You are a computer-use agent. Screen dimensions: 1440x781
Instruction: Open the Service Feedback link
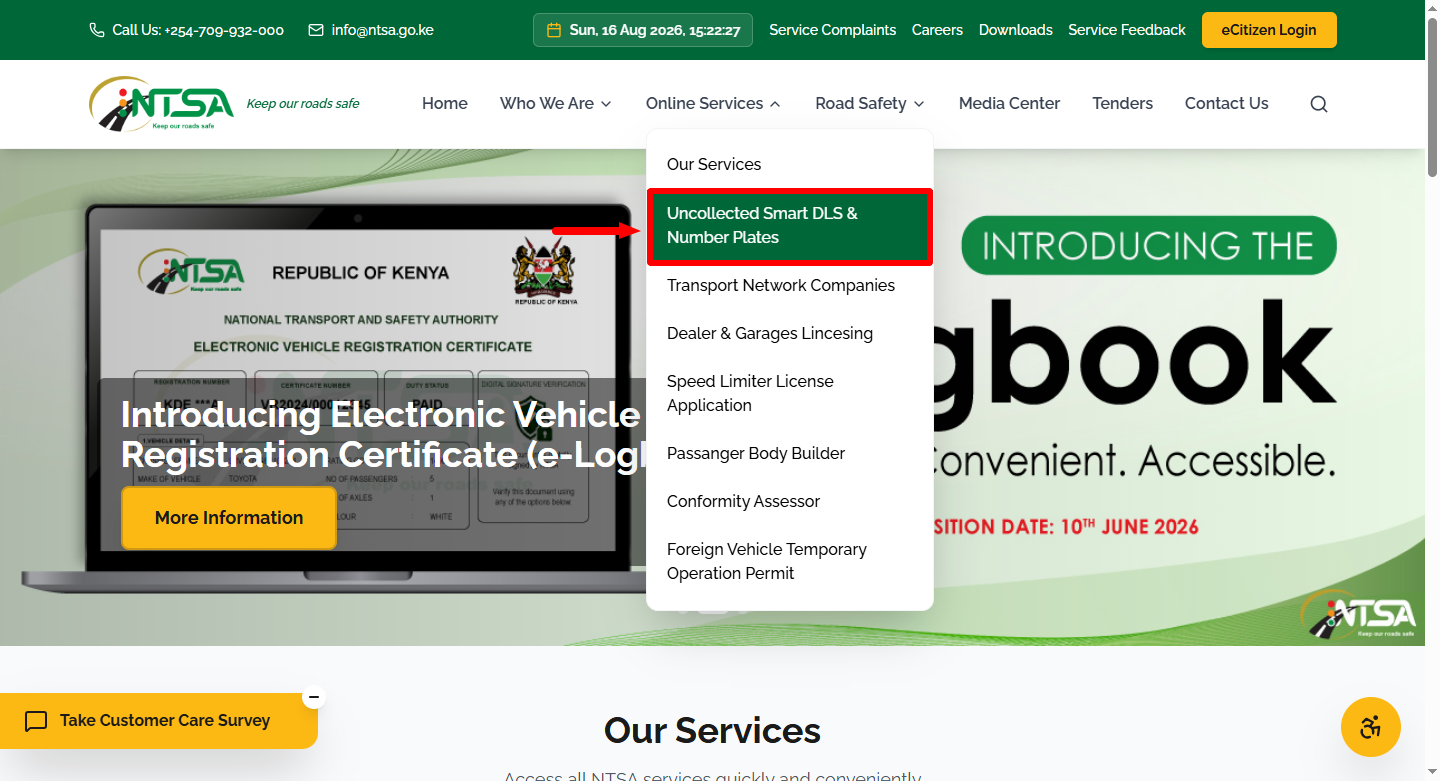pos(1127,30)
